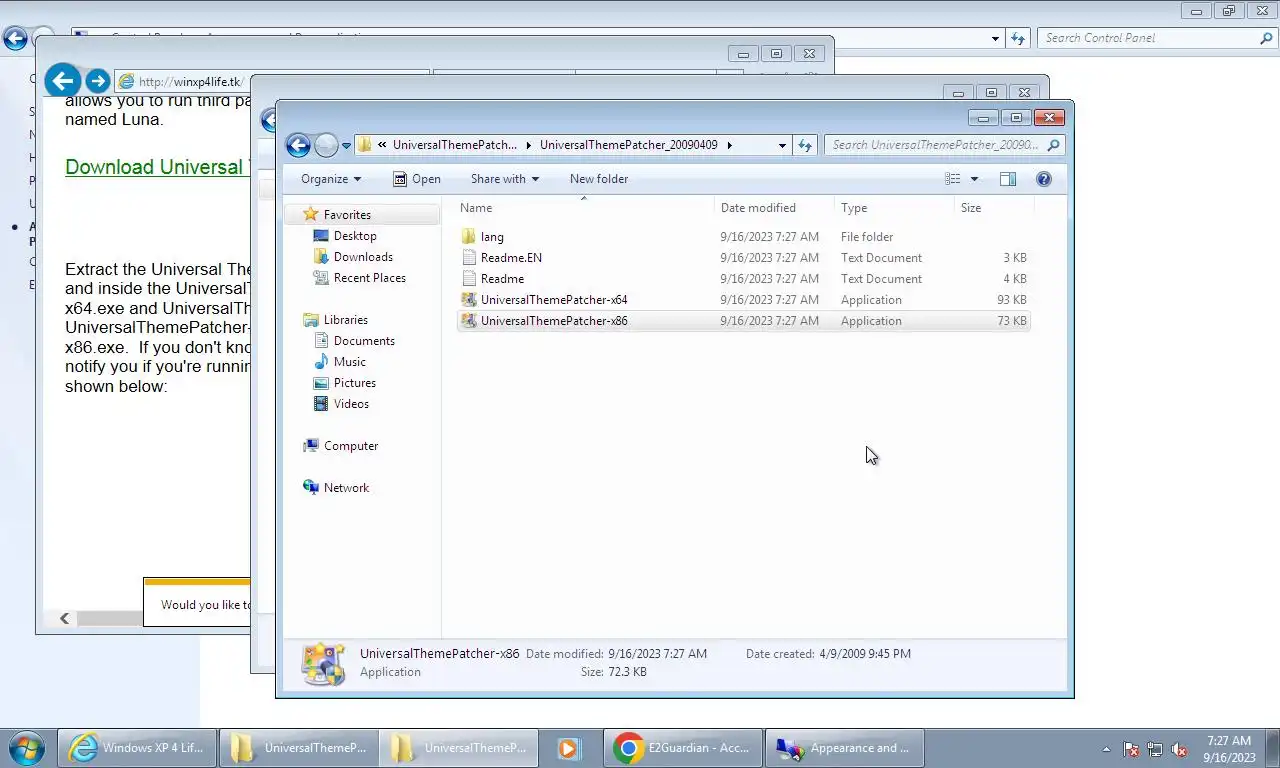Click the Change your view icon

(x=953, y=179)
